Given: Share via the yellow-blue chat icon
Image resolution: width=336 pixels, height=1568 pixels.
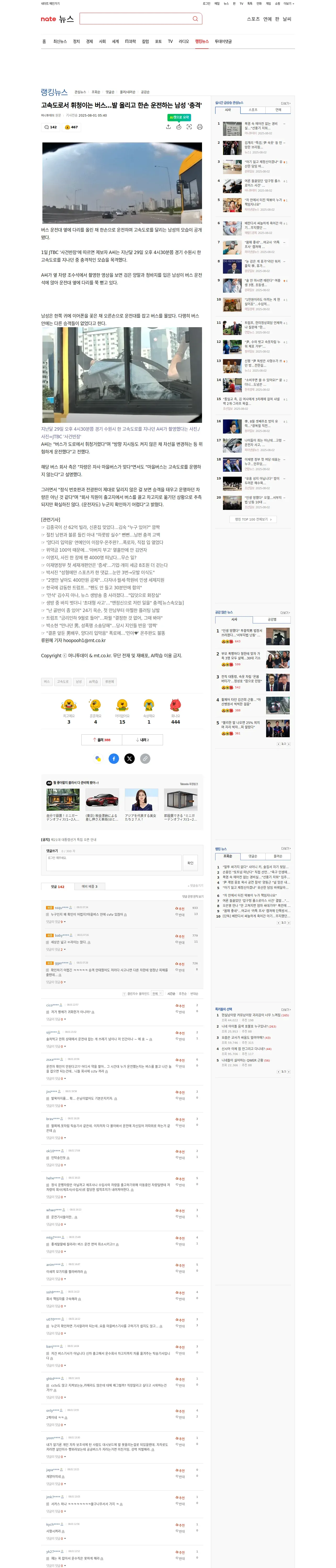Looking at the screenshot, I should [x=98, y=758].
